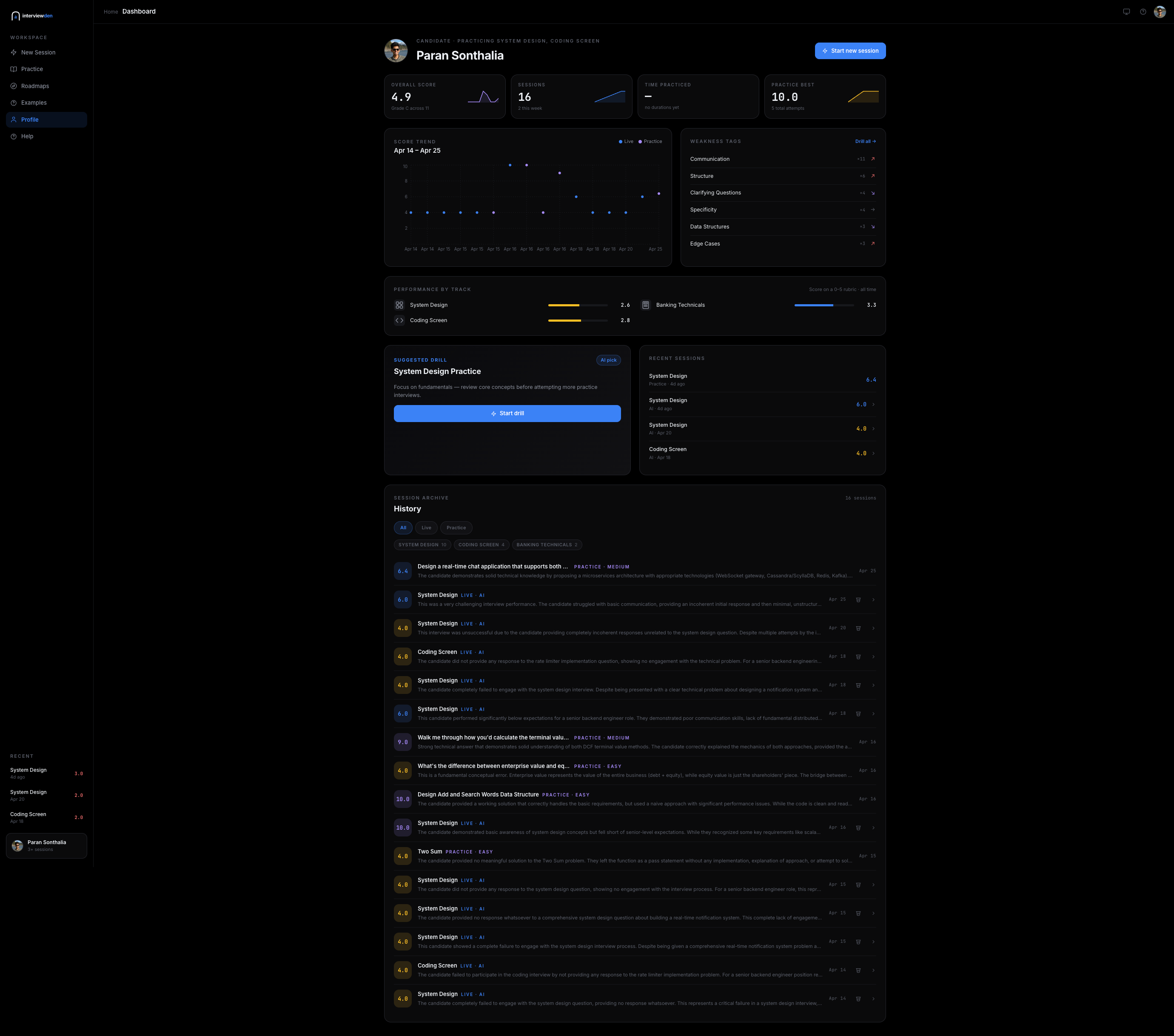Toggle the Coding Screen track filter chip
The width and height of the screenshot is (1174, 1036).
point(481,545)
